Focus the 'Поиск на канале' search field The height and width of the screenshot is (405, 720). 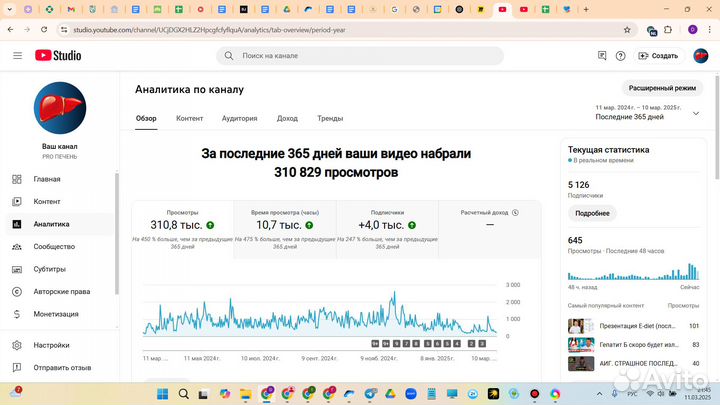point(360,56)
